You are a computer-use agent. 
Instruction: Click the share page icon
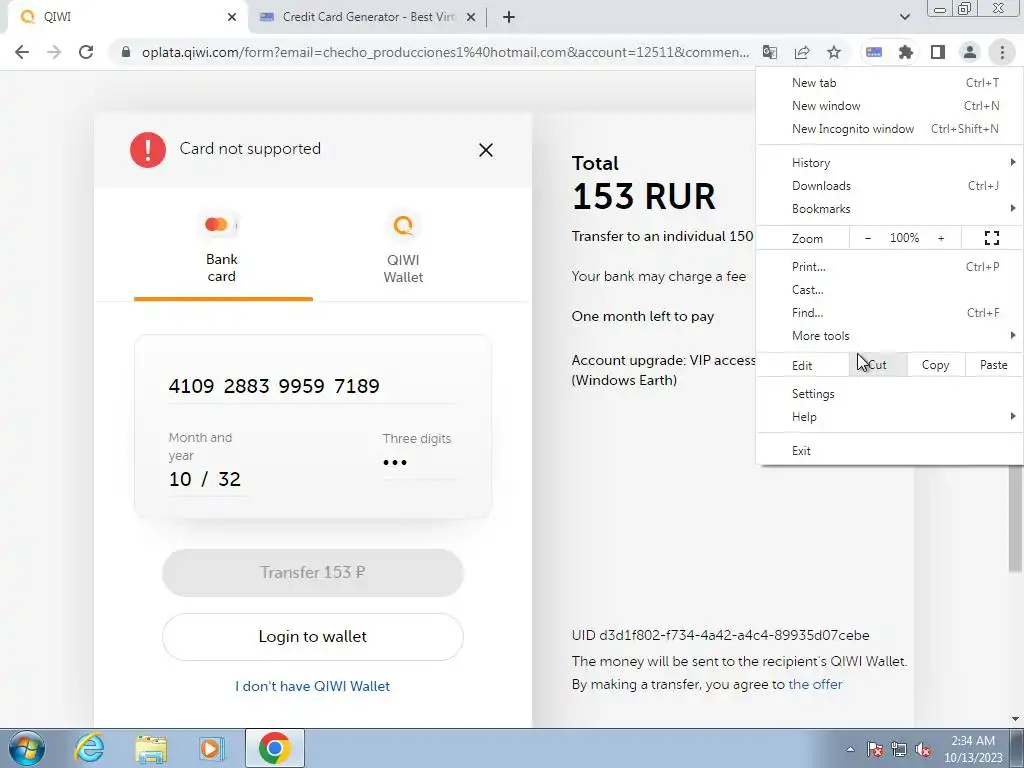click(802, 52)
